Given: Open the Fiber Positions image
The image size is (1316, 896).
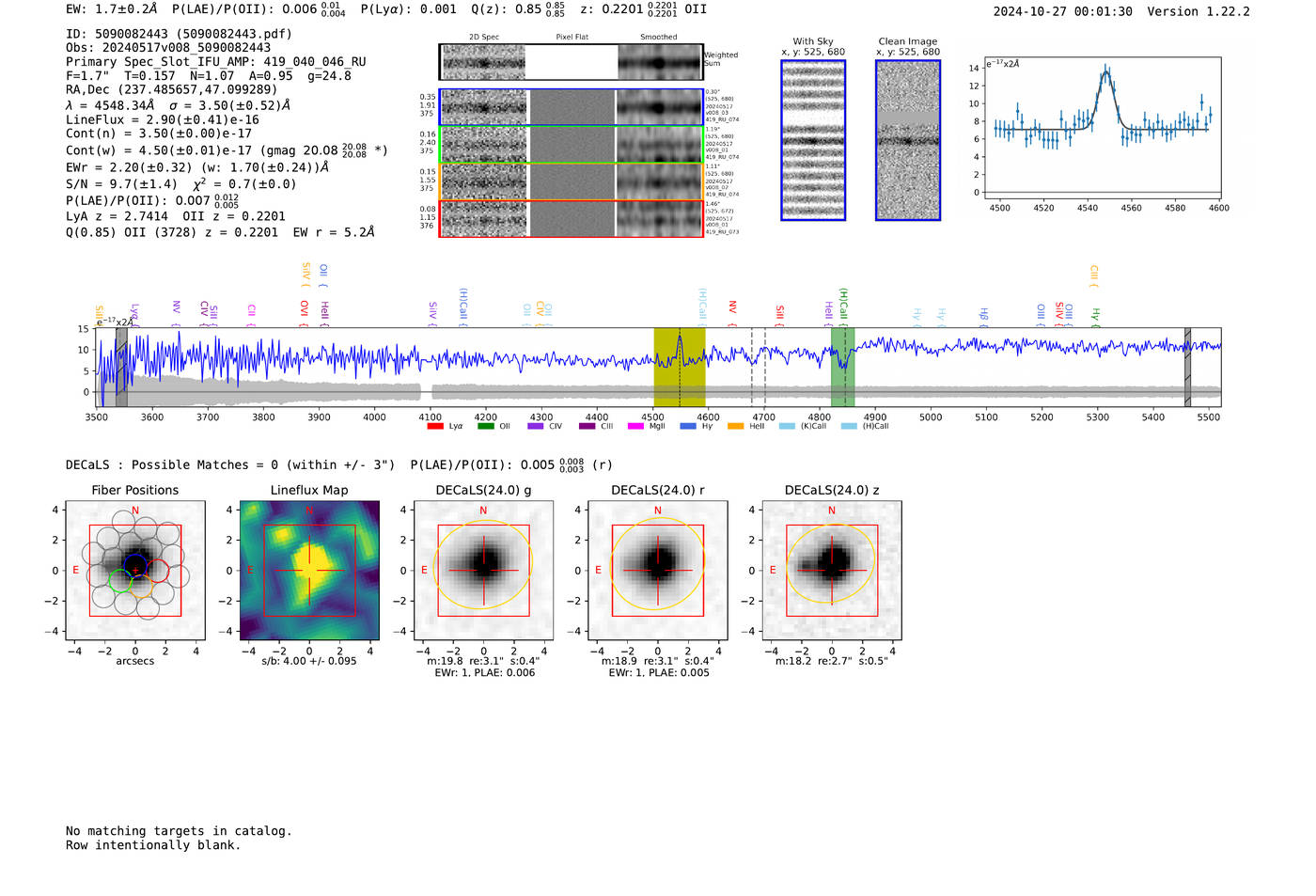Looking at the screenshot, I should (x=135, y=571).
